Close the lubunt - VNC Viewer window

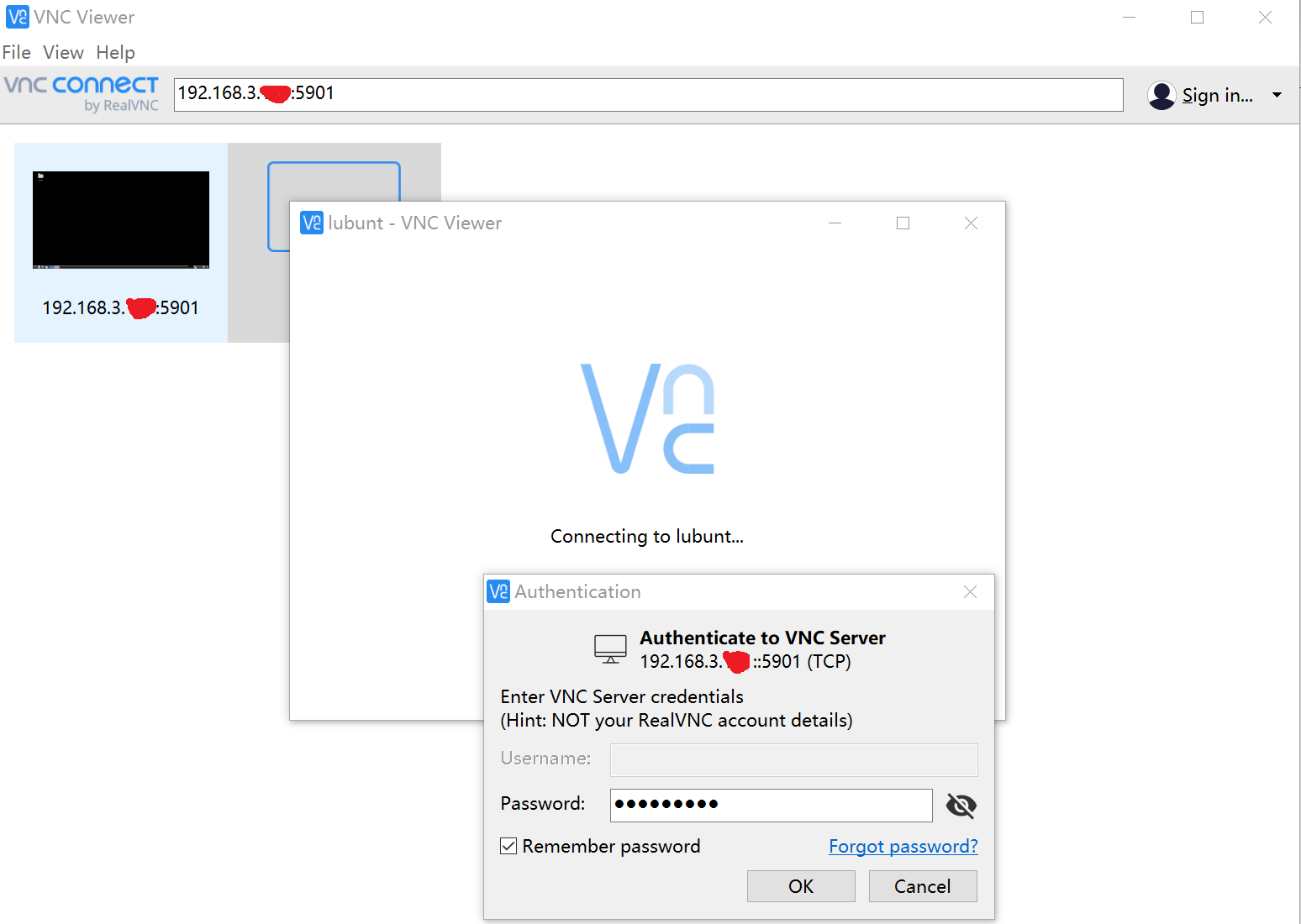click(971, 223)
